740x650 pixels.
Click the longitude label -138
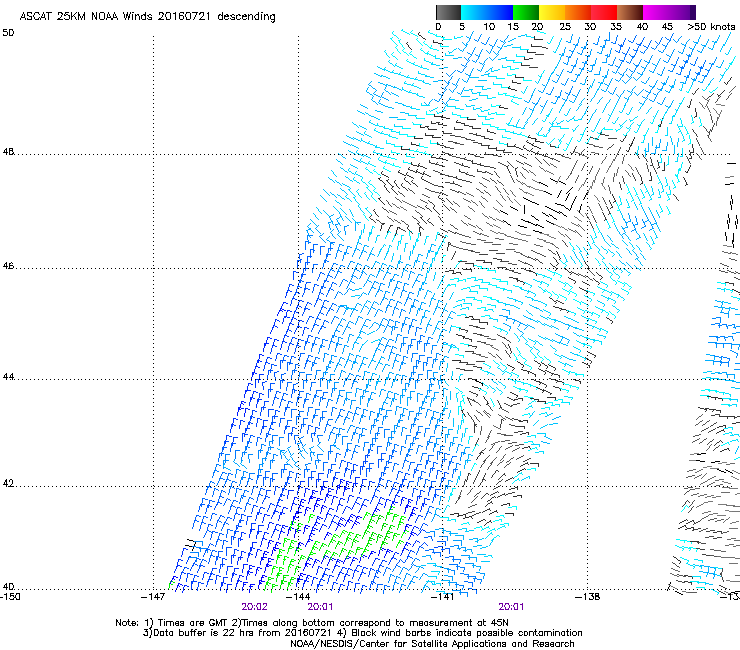click(588, 597)
